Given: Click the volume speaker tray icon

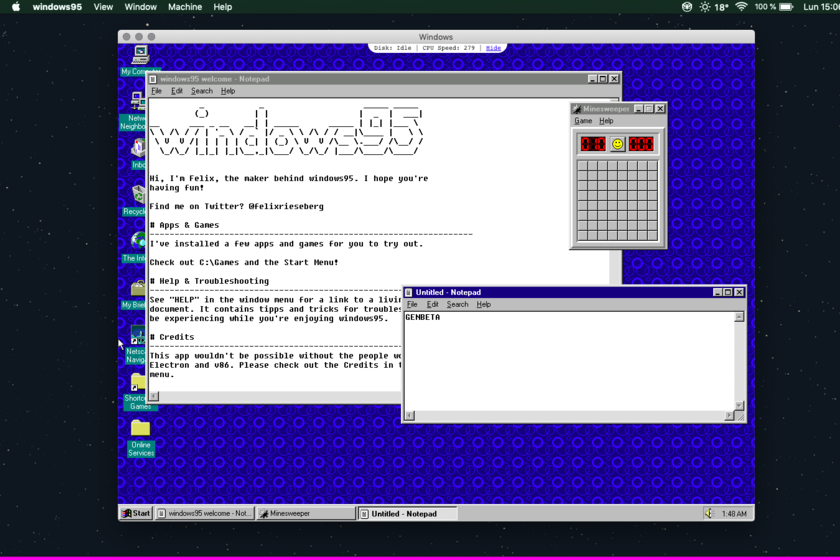Looking at the screenshot, I should [x=709, y=513].
